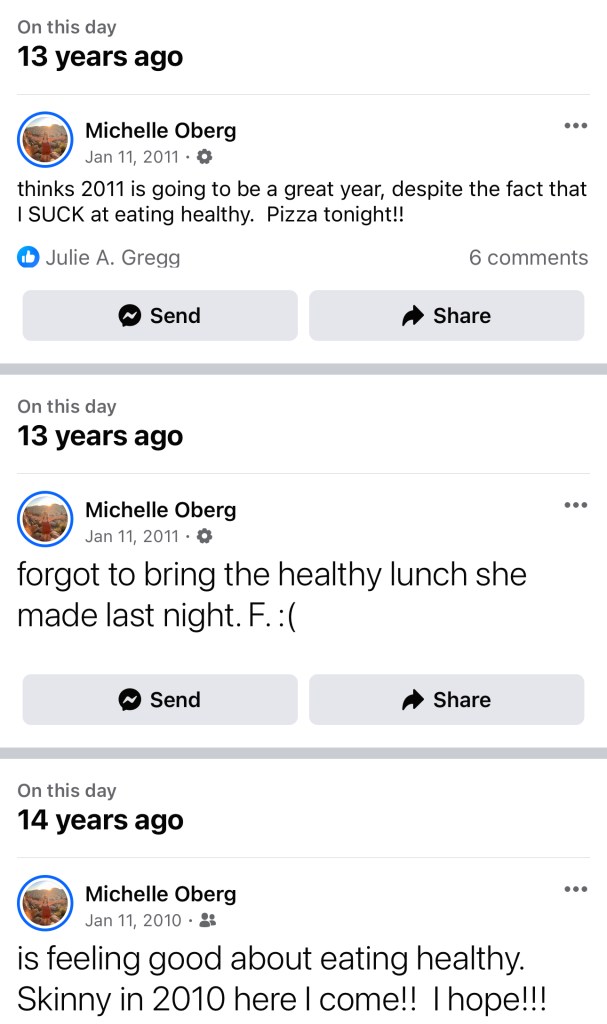
Task: Click privacy gear icon on lunch post
Action: [x=205, y=537]
